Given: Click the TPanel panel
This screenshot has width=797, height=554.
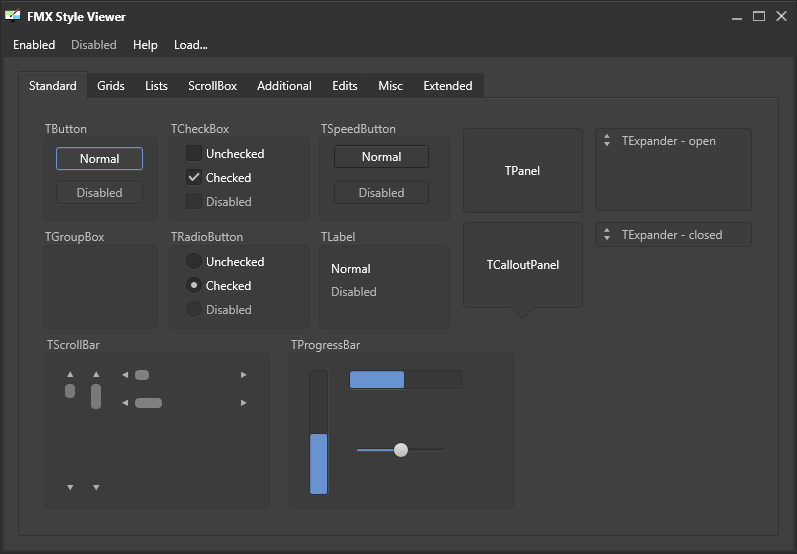Looking at the screenshot, I should pos(523,170).
